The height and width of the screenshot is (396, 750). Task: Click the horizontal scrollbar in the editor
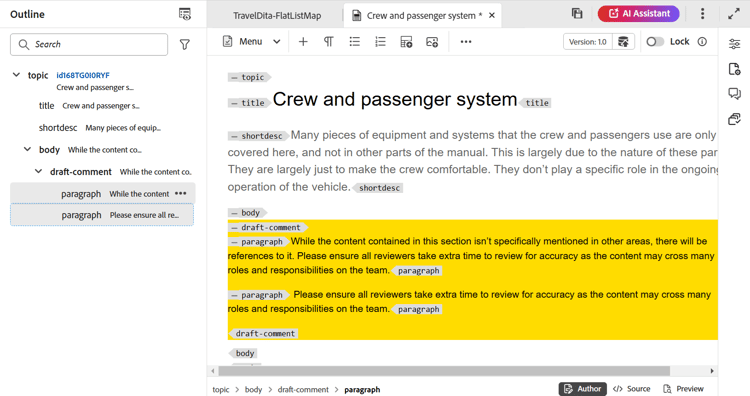444,371
